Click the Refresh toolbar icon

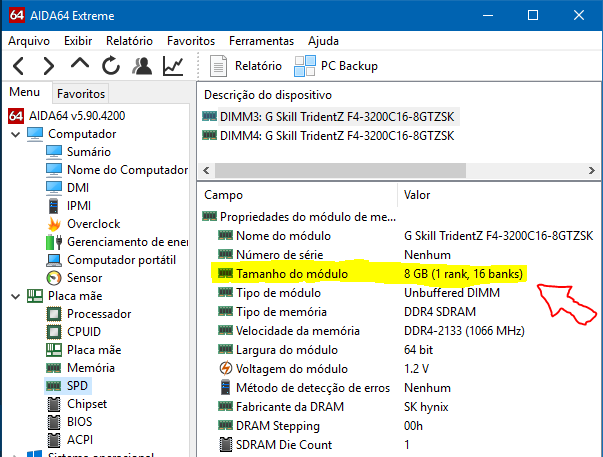point(111,67)
